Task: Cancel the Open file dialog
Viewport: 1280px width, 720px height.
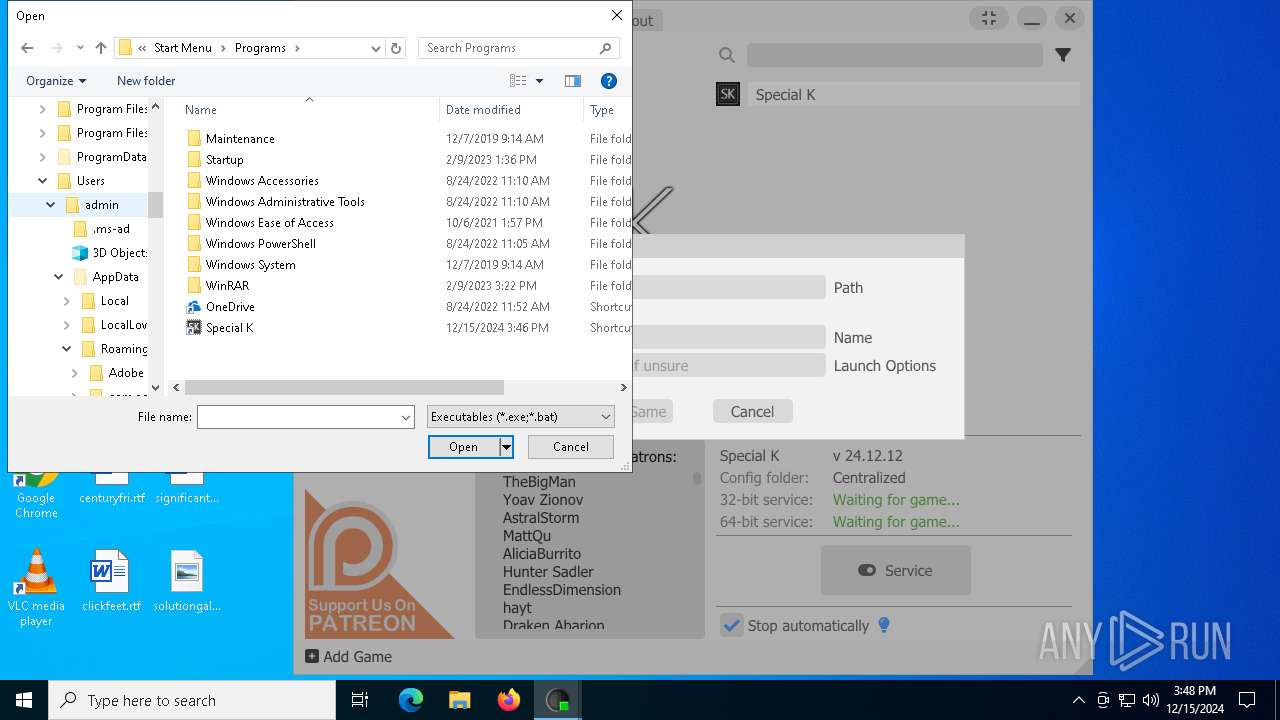Action: (x=571, y=447)
